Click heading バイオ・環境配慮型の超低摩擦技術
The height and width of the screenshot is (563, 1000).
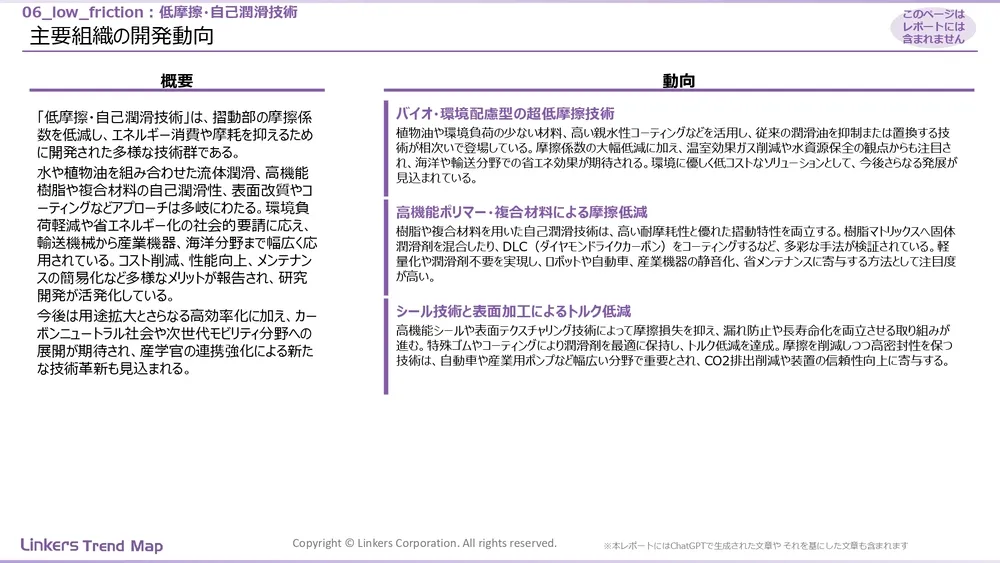point(504,113)
